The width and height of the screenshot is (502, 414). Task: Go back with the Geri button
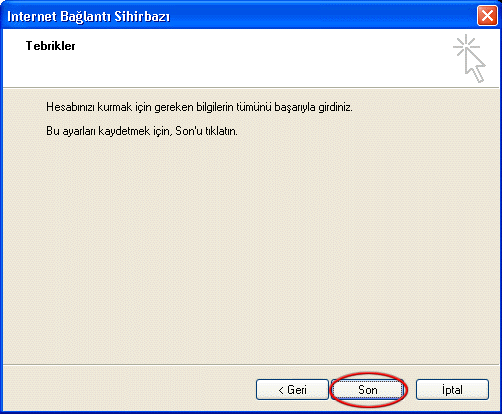(x=292, y=389)
